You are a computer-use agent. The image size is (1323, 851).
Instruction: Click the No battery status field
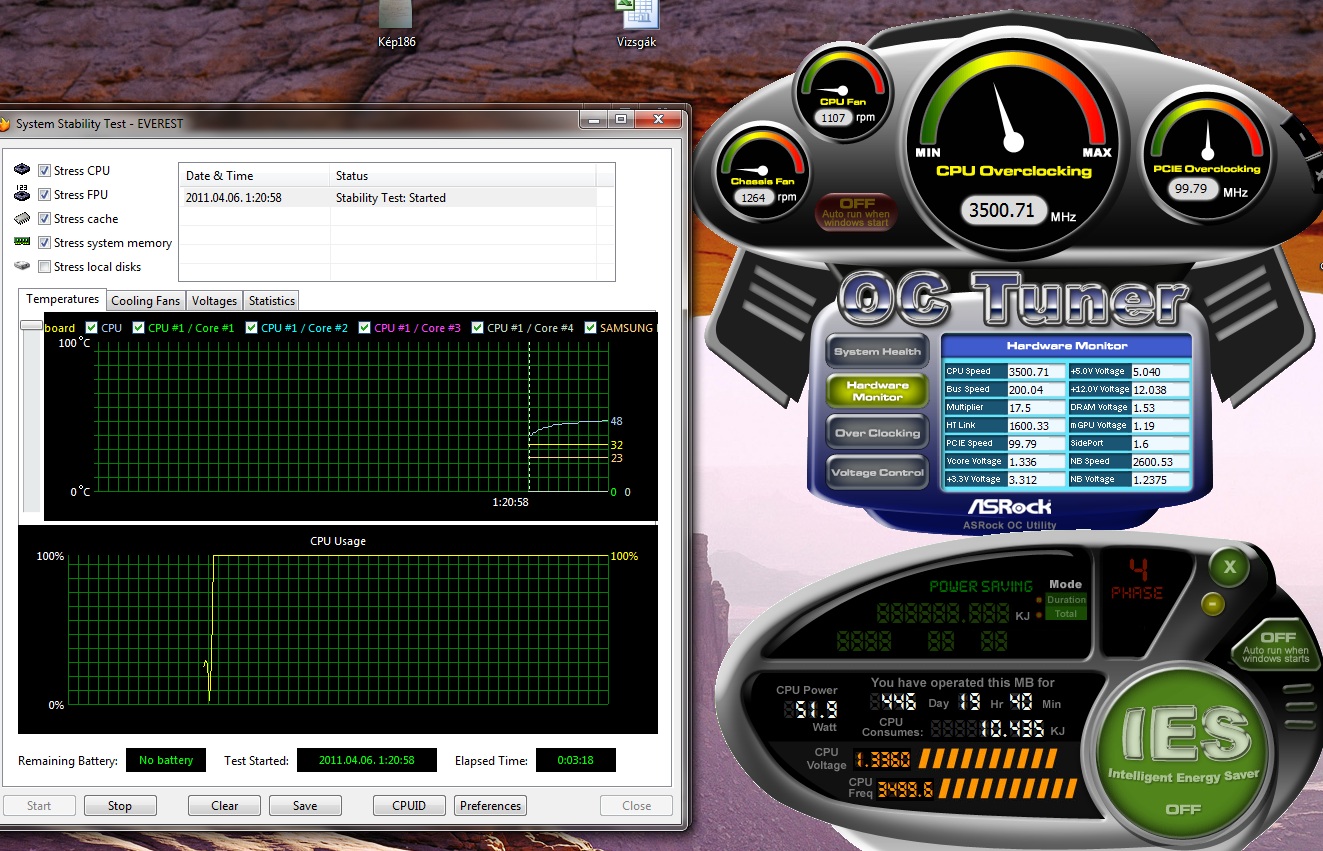(x=166, y=761)
